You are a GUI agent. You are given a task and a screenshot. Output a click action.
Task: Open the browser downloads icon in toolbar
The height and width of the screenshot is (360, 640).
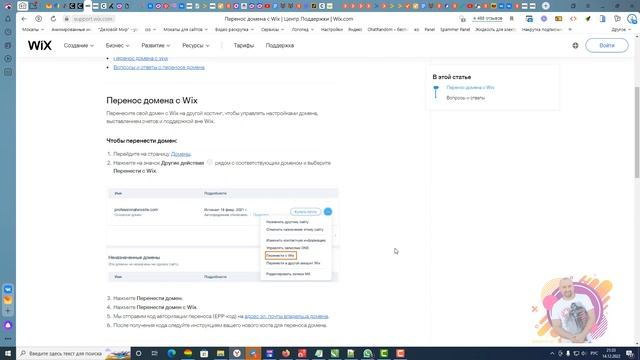pos(632,19)
